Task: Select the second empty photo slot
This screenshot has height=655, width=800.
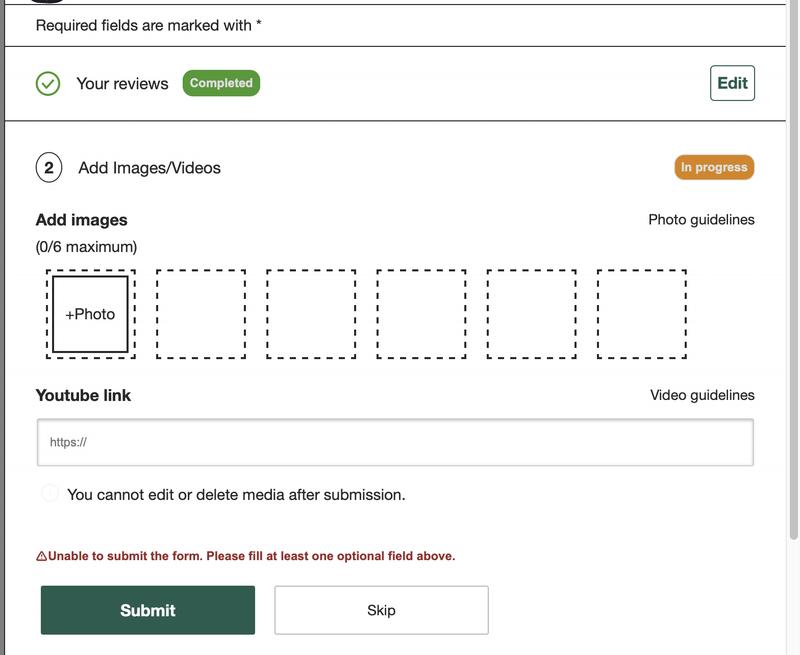Action: (x=200, y=311)
